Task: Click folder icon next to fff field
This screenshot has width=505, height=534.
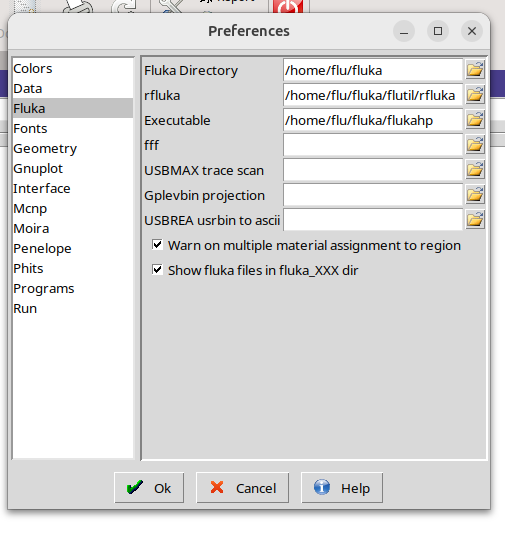Action: [475, 145]
